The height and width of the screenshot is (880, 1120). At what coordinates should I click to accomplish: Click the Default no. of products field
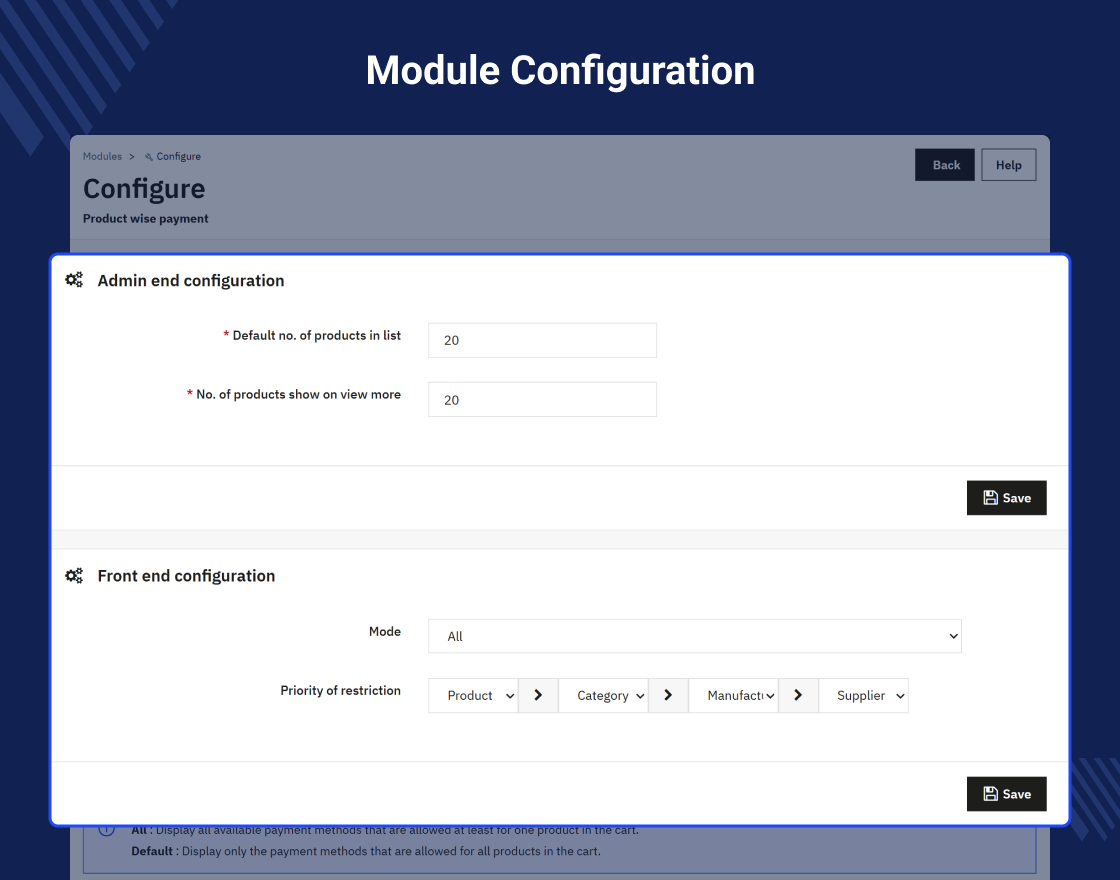(x=542, y=340)
